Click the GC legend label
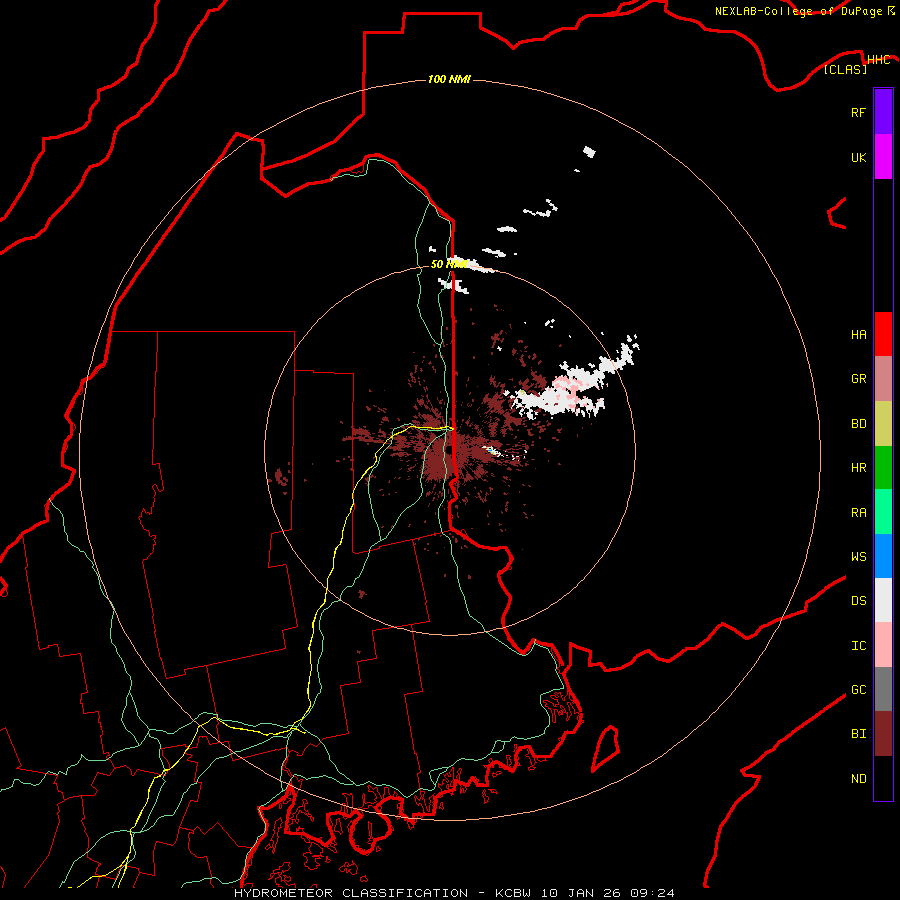This screenshot has height=900, width=900. point(858,690)
